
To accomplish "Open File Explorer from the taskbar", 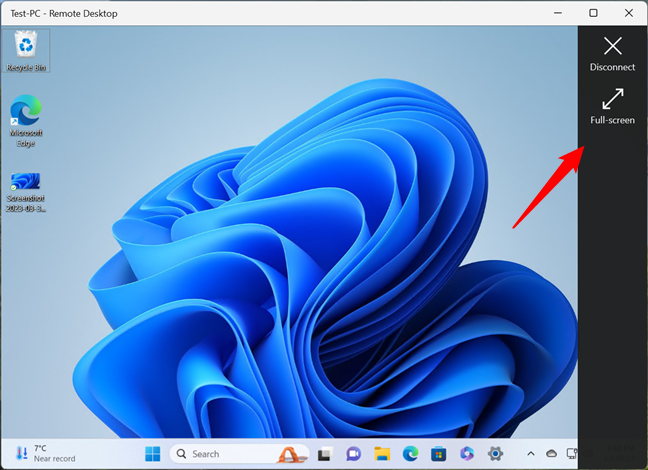I will pyautogui.click(x=381, y=454).
